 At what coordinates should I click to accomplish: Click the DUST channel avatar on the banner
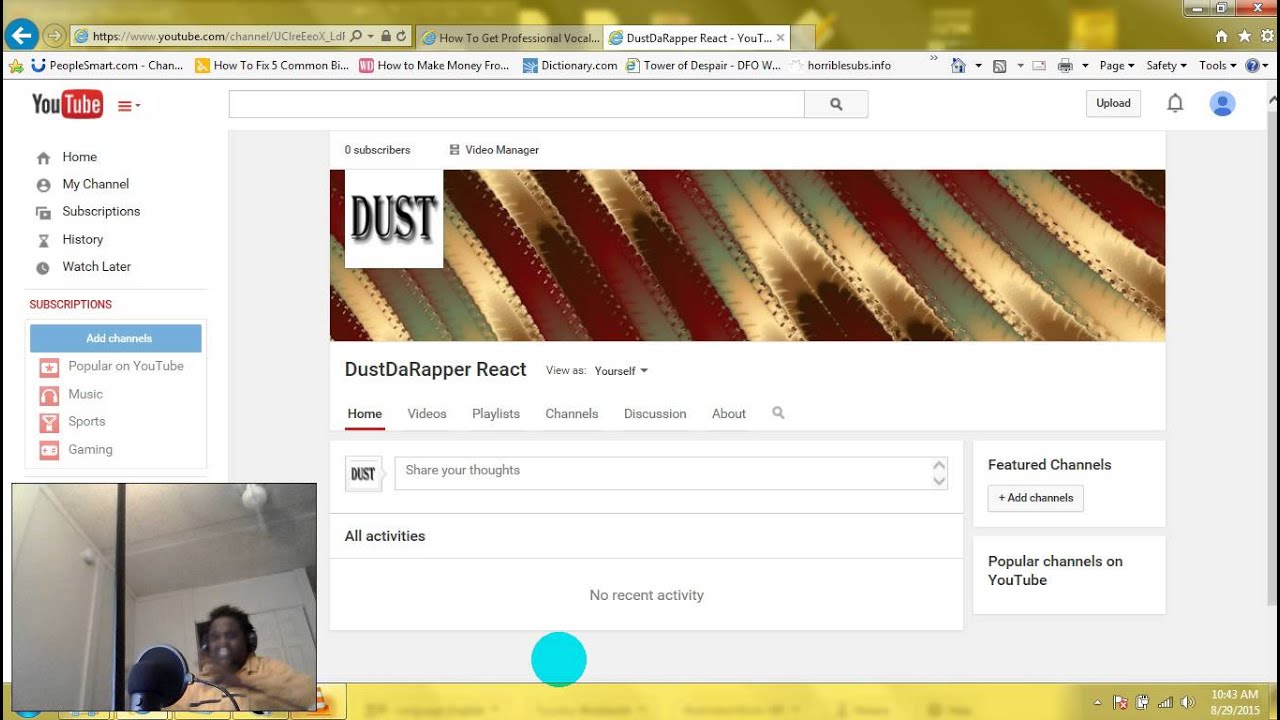pyautogui.click(x=394, y=219)
